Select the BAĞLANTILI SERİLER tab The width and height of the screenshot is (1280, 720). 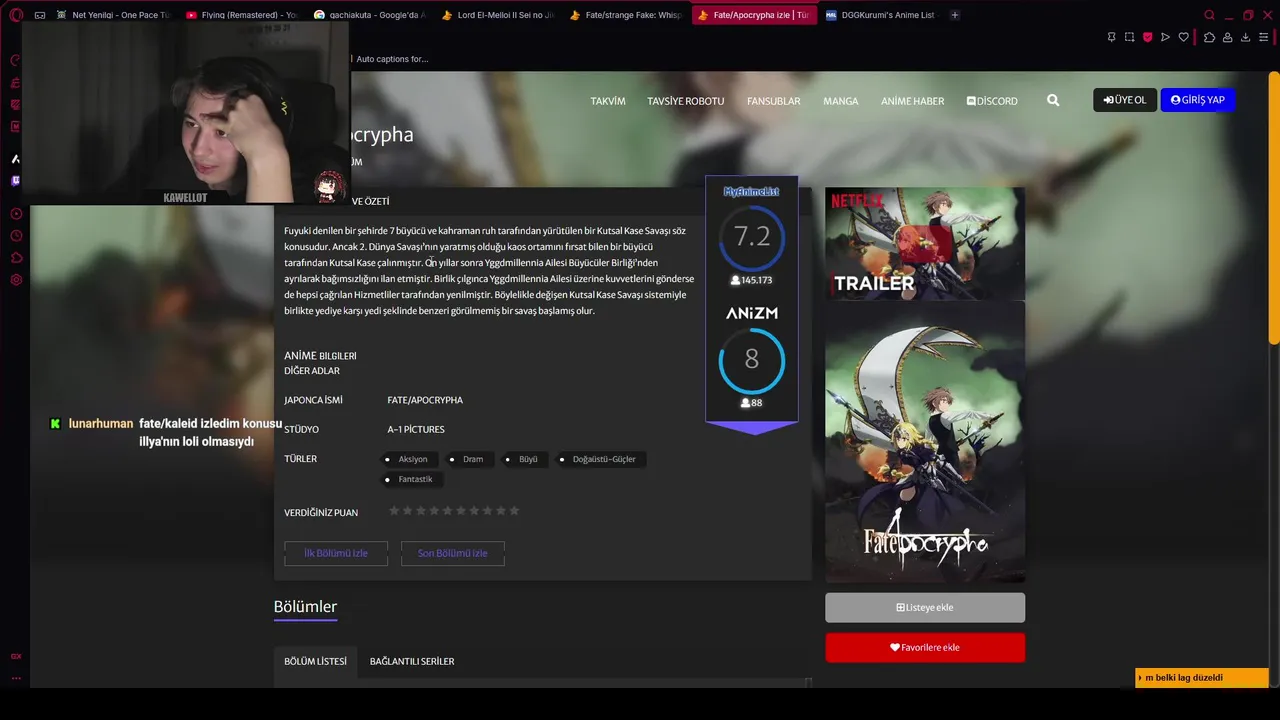pos(412,661)
